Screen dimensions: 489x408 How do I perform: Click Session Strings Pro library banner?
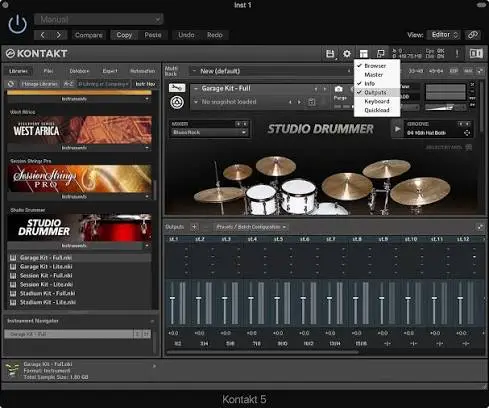(x=79, y=178)
